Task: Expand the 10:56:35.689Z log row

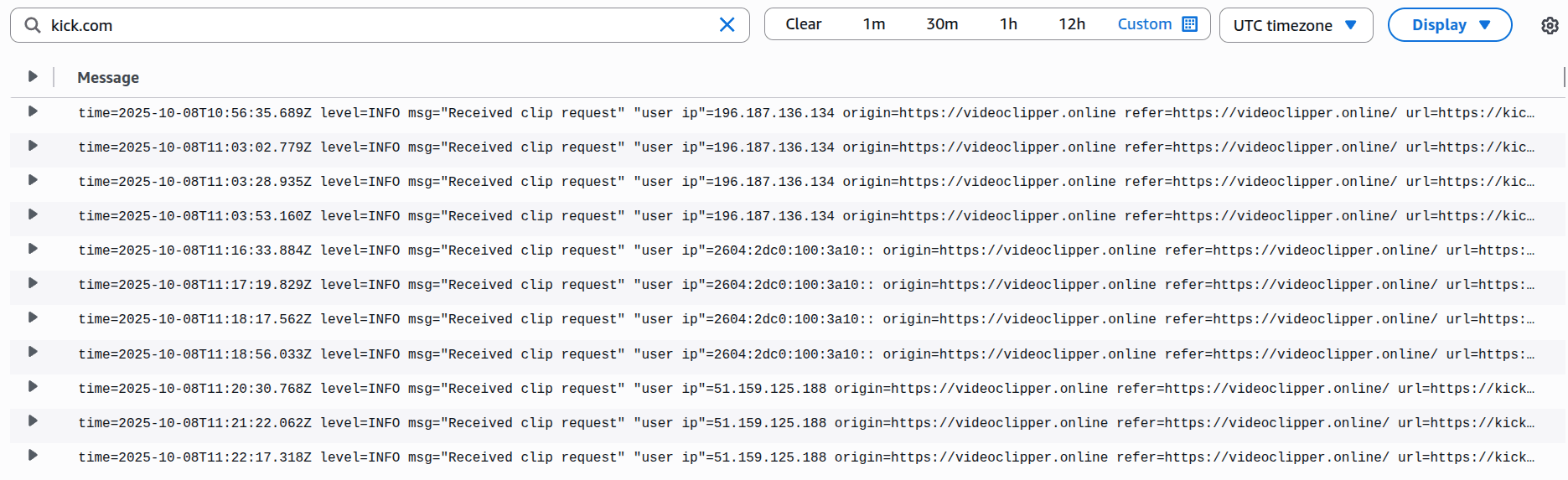Action: (33, 111)
